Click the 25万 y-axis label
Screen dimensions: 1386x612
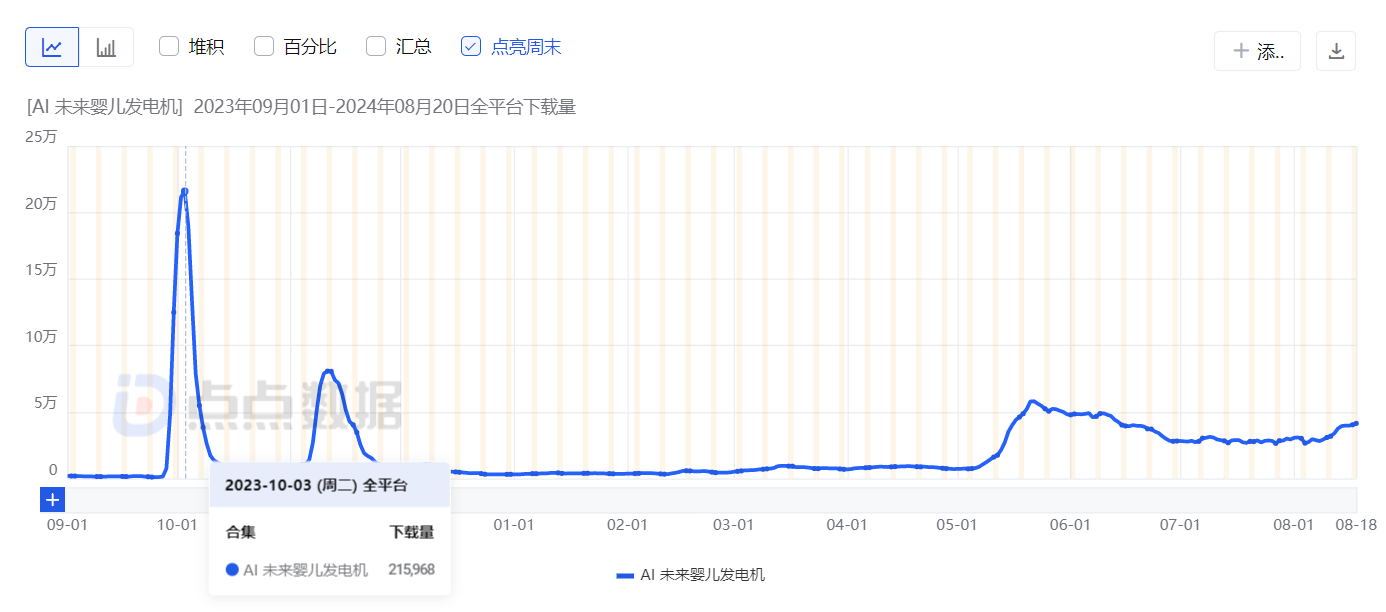42,137
